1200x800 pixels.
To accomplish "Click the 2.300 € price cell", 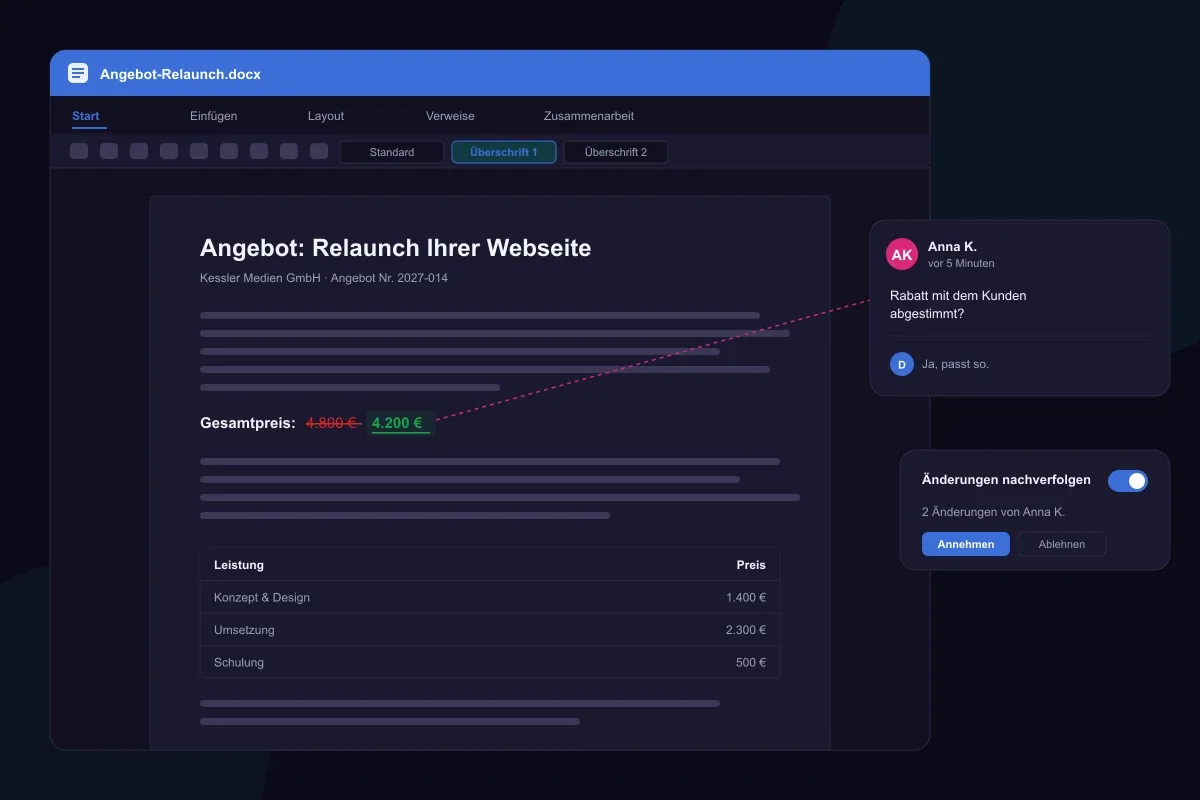I will (x=746, y=630).
